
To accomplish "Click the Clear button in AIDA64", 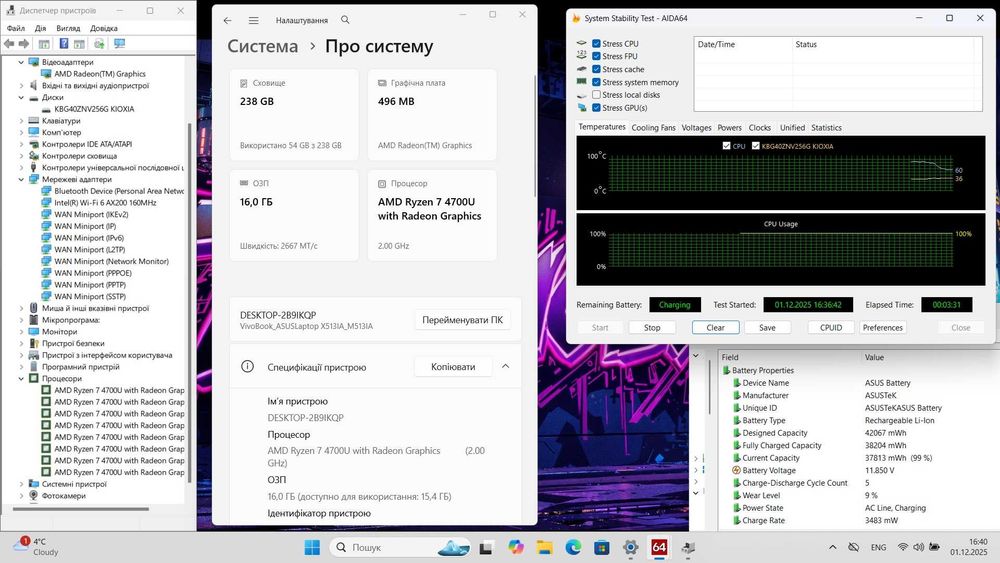I will [x=716, y=328].
